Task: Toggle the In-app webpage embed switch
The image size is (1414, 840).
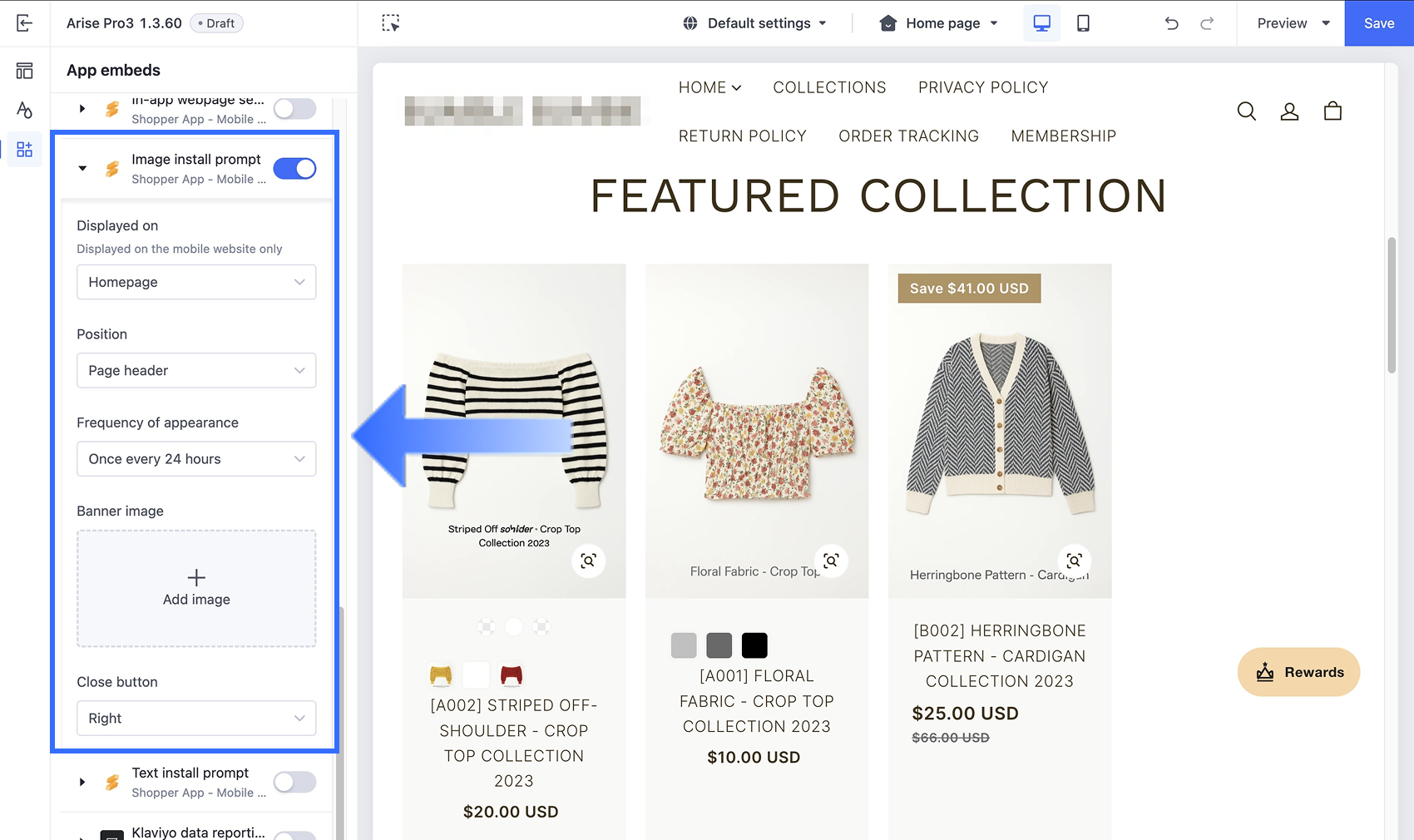Action: [294, 109]
